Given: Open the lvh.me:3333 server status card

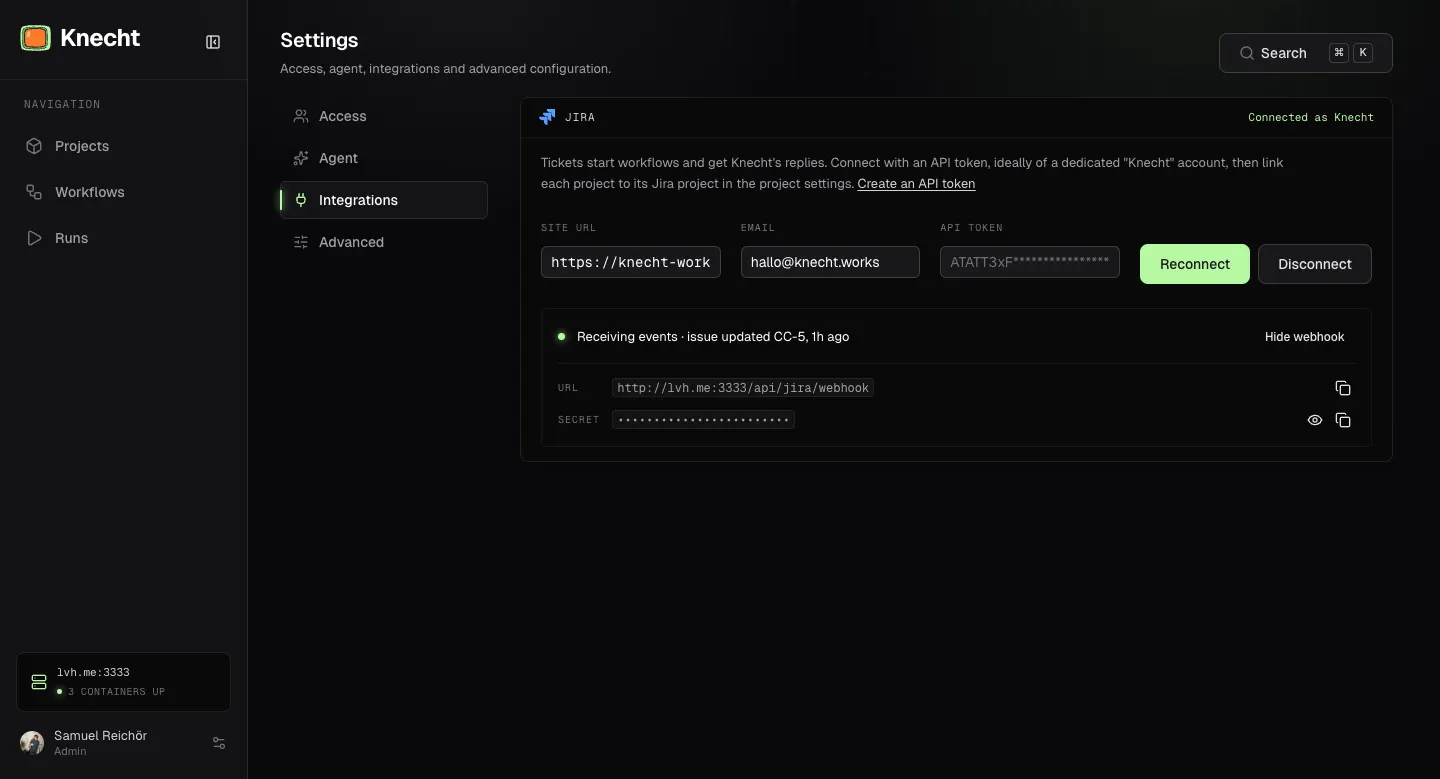Looking at the screenshot, I should [x=123, y=682].
